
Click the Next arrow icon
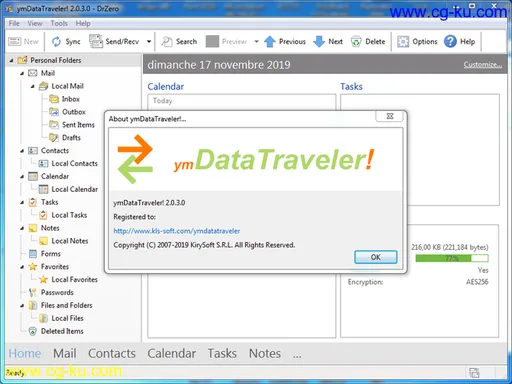[319, 42]
